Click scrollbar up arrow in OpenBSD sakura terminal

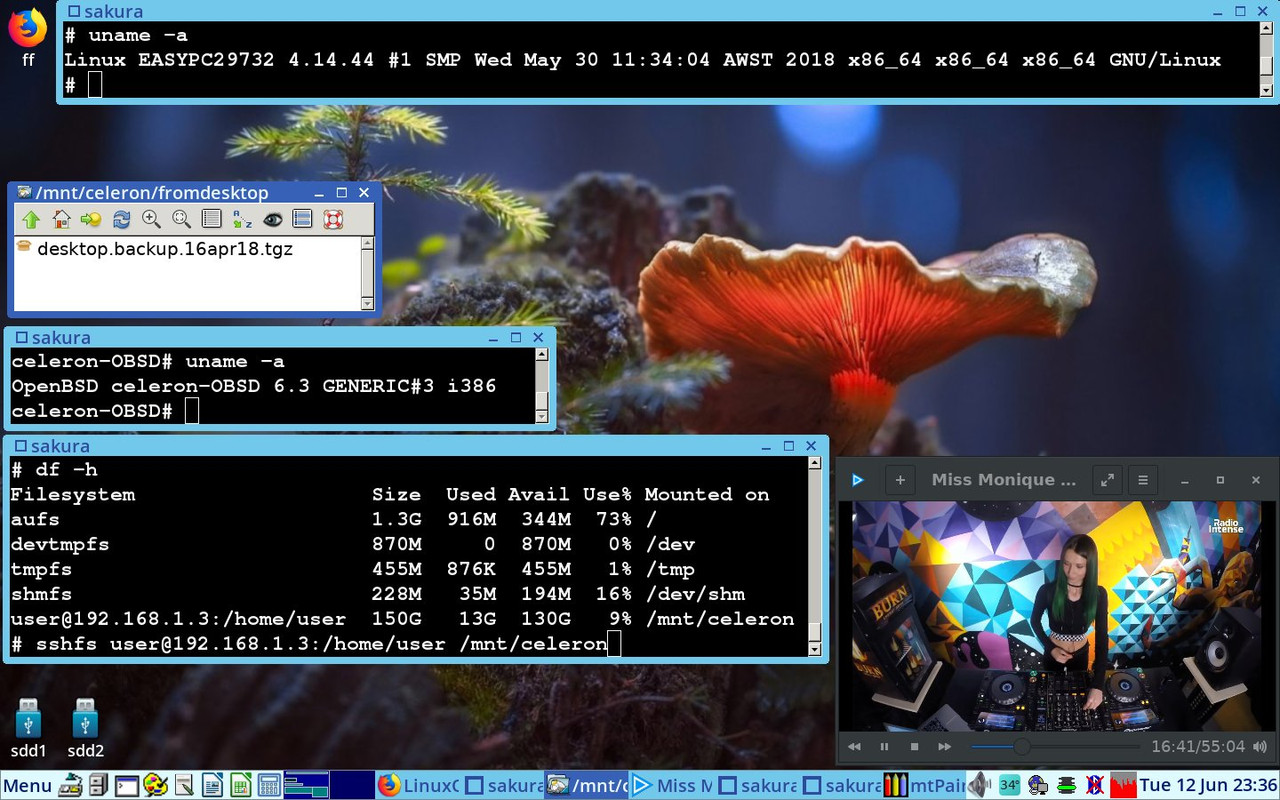tap(542, 354)
